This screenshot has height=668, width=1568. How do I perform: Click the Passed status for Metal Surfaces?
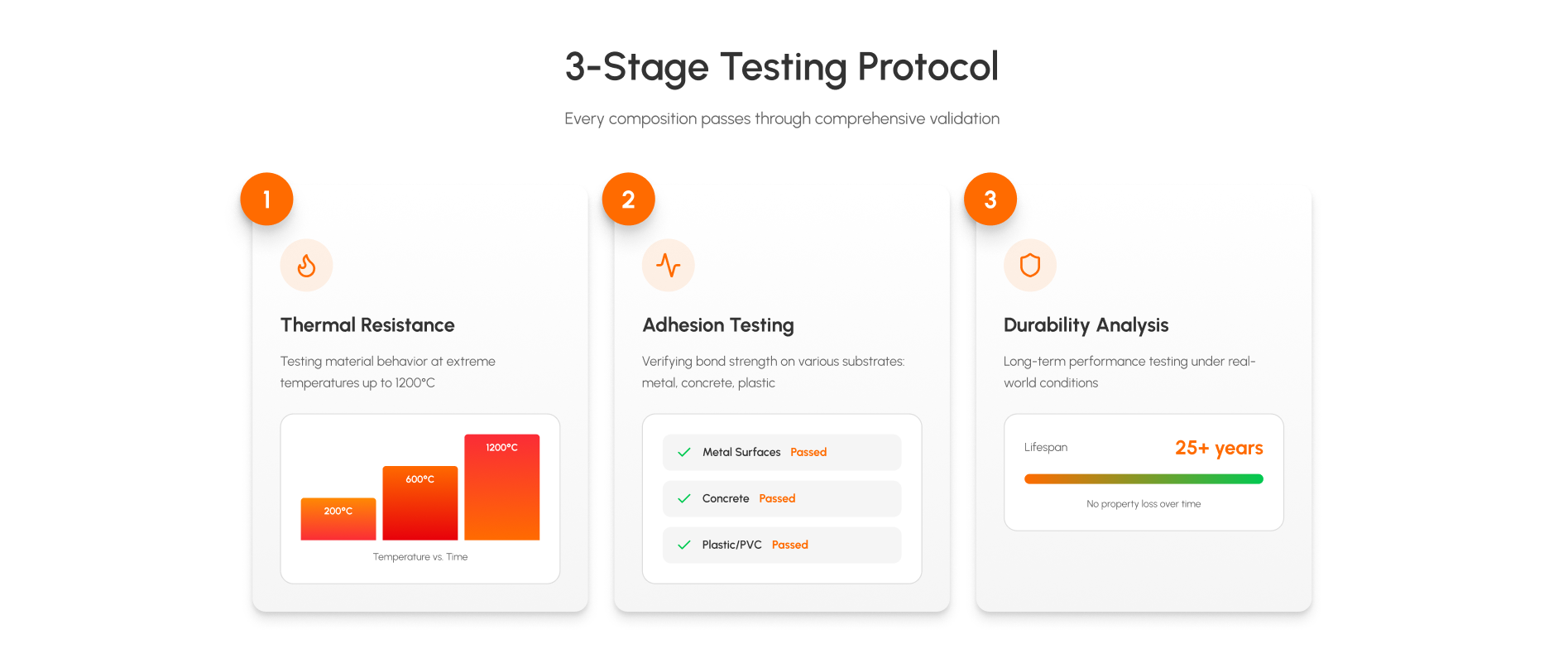(x=808, y=452)
